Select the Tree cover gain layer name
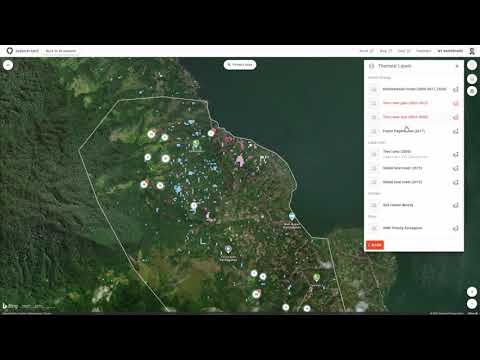 (405, 103)
